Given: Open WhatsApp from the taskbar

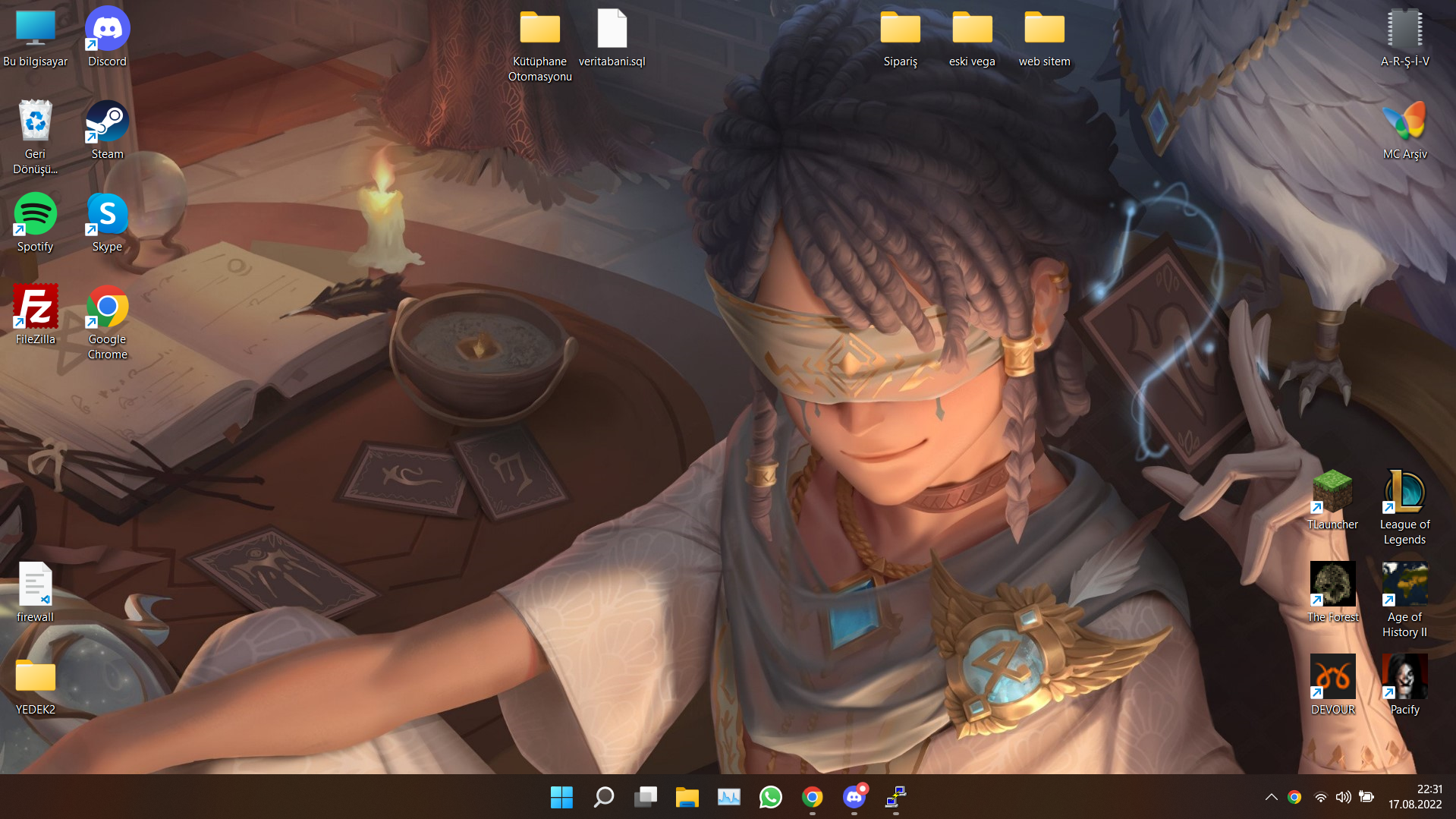Looking at the screenshot, I should coord(770,797).
